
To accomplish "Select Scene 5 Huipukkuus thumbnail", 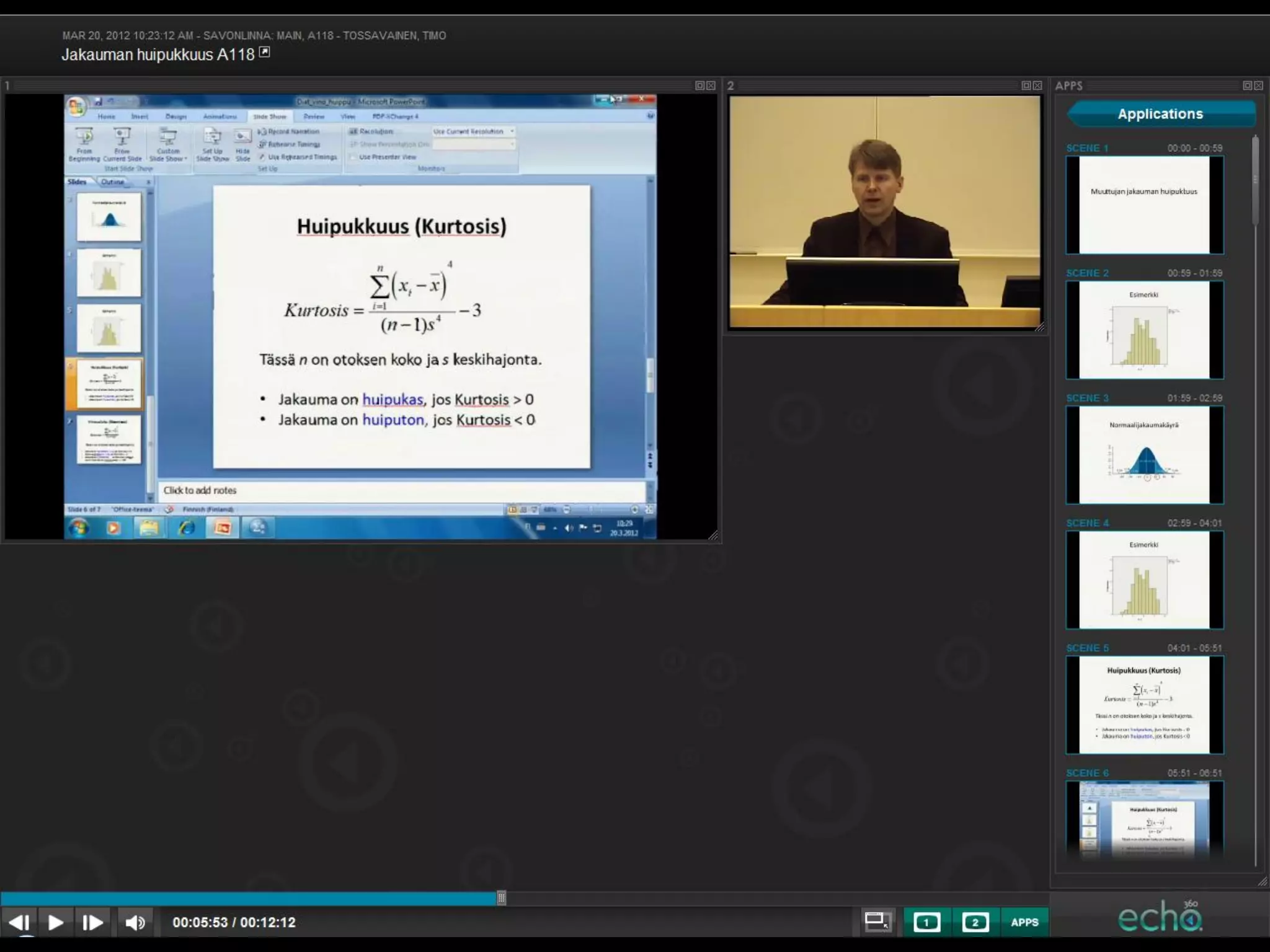I will point(1144,705).
